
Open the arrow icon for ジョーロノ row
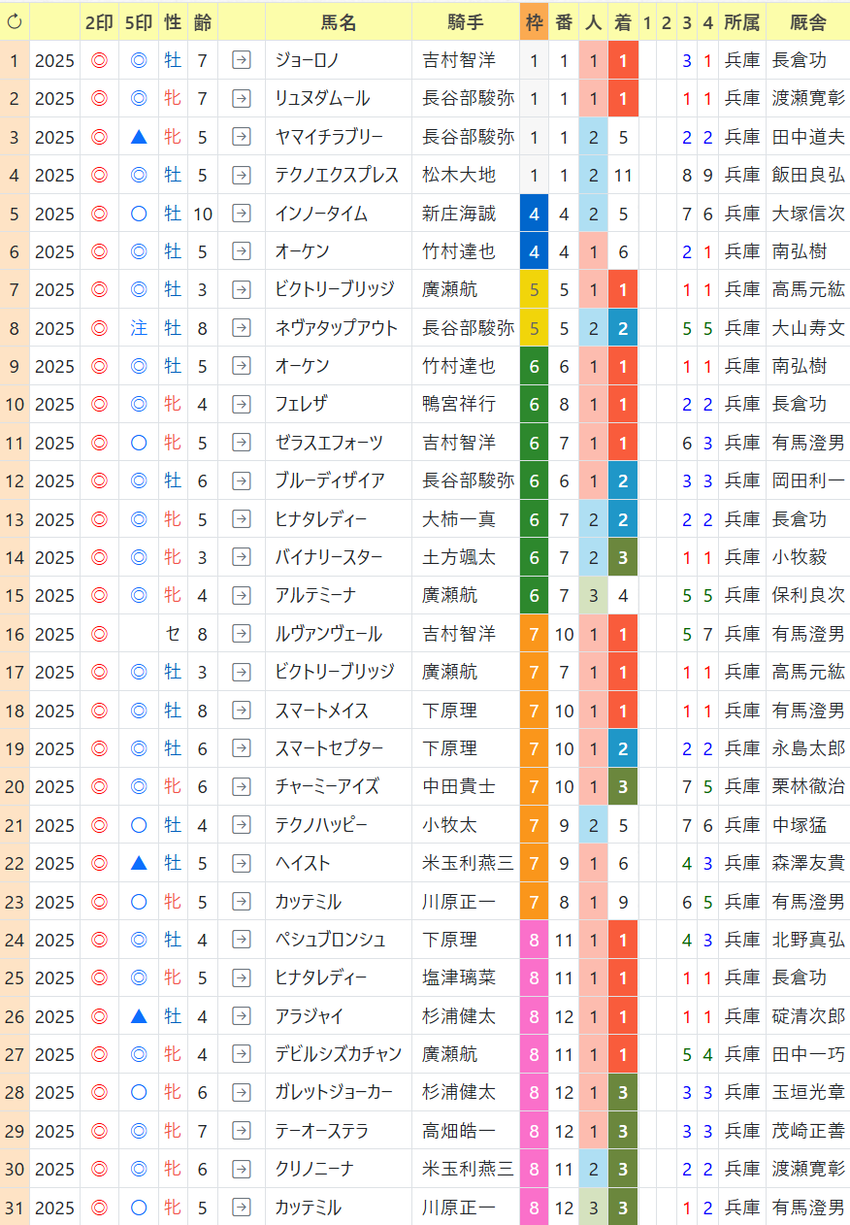click(x=241, y=60)
